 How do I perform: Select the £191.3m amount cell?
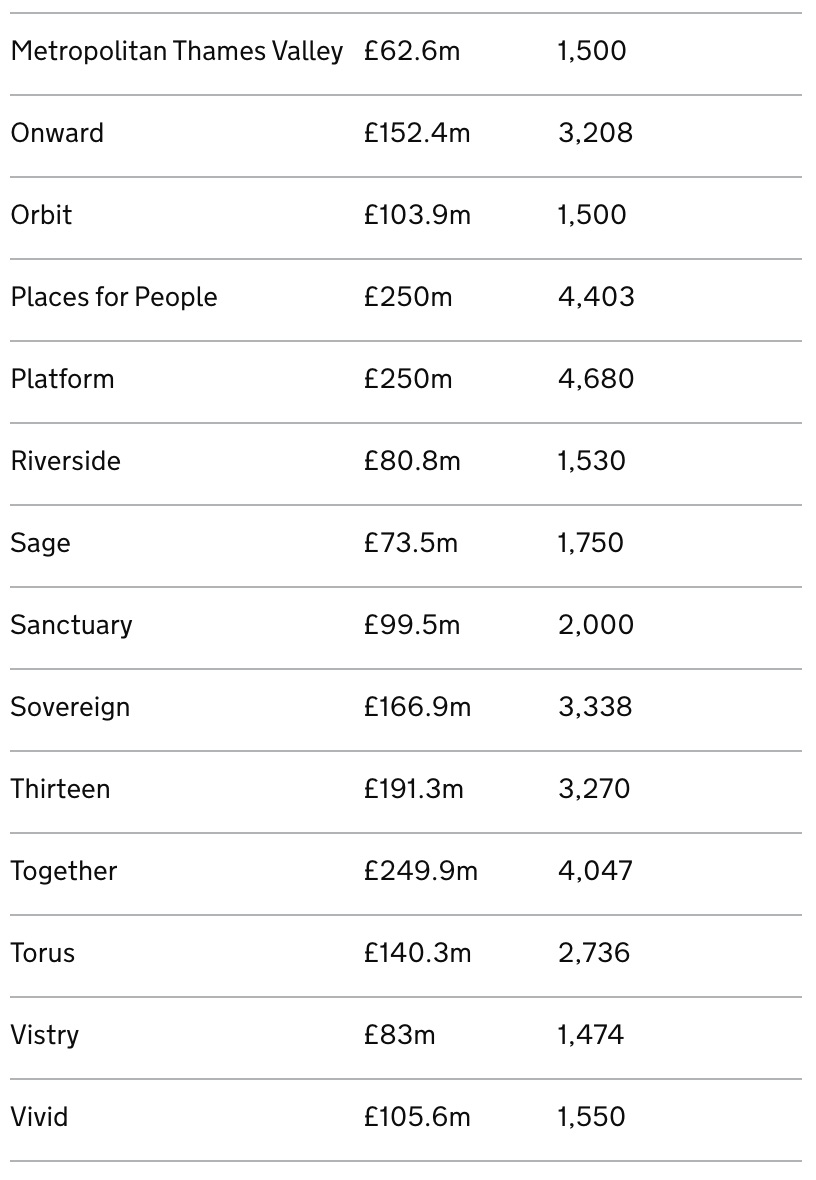pyautogui.click(x=414, y=789)
